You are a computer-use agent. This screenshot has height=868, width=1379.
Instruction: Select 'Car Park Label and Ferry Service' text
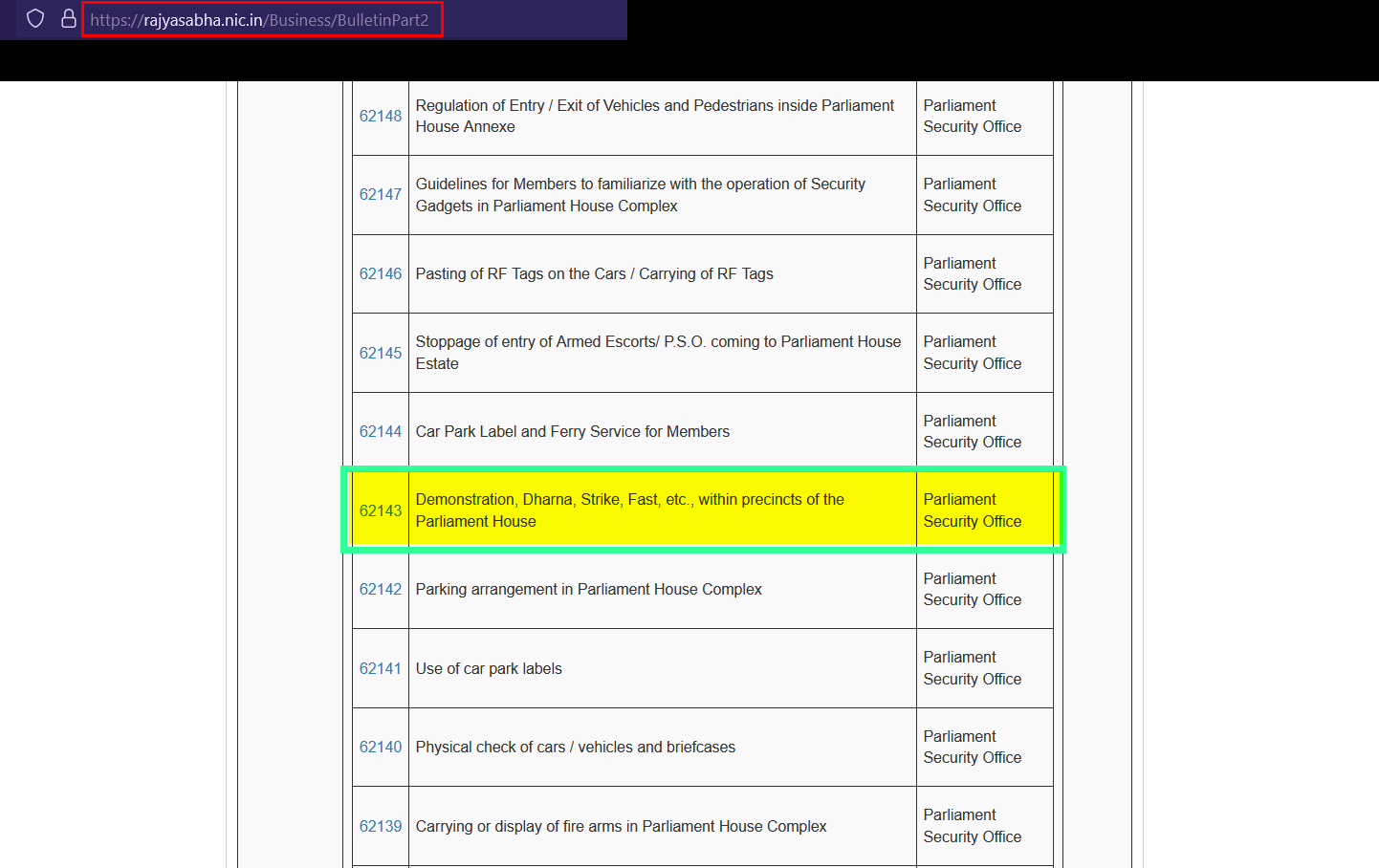tap(573, 431)
